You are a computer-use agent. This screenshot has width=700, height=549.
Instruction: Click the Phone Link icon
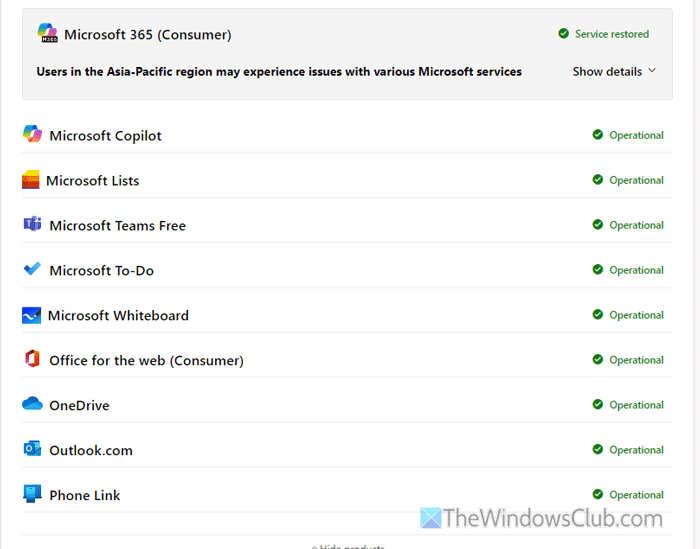32,494
